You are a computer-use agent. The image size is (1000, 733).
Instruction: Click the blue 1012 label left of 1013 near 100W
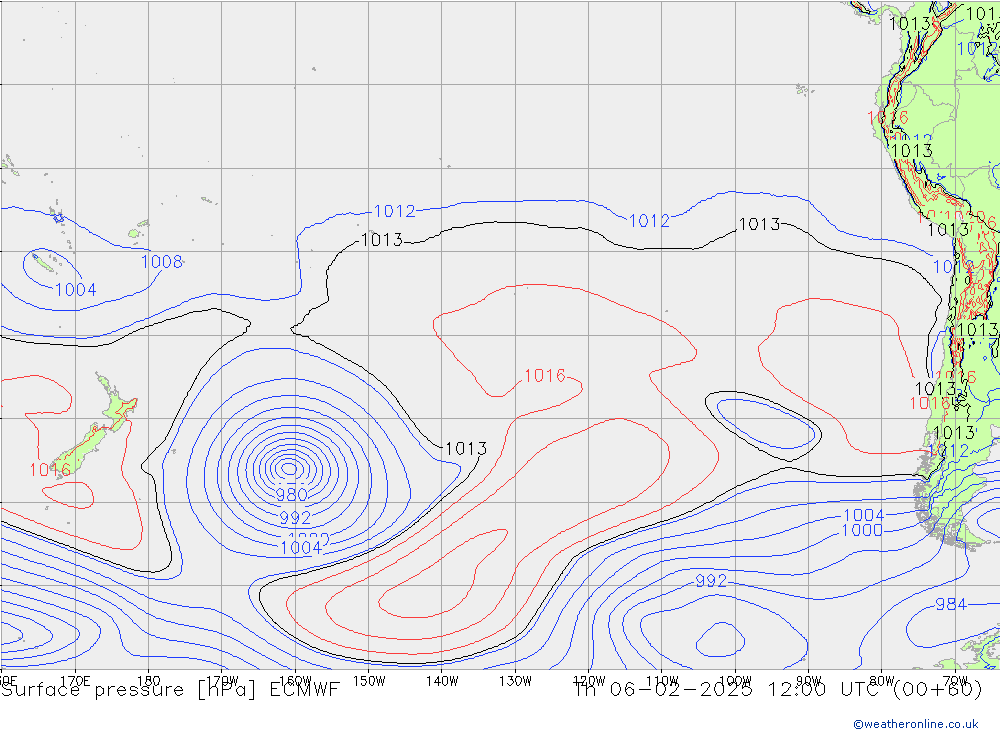click(649, 221)
